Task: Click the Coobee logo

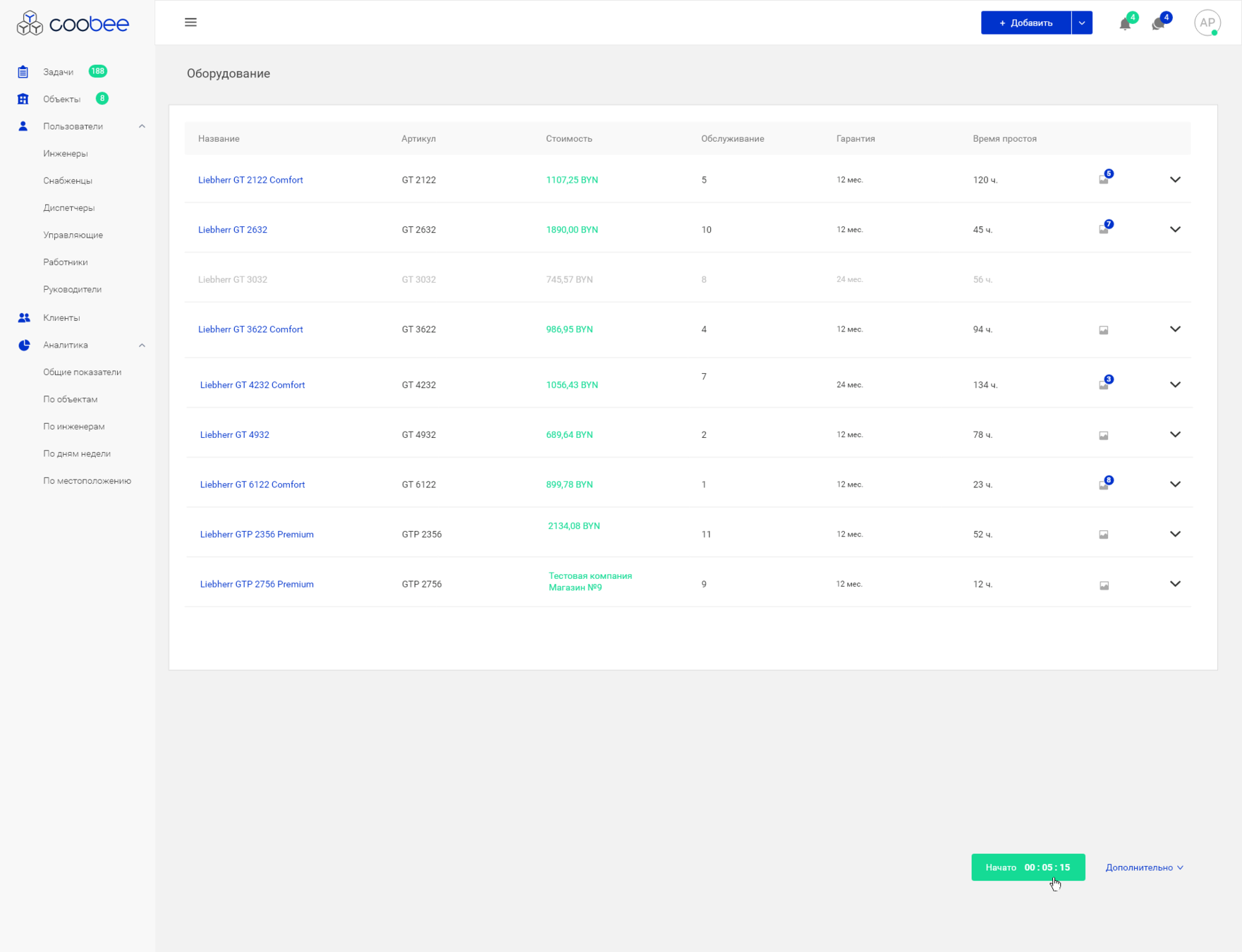Action: tap(73, 23)
